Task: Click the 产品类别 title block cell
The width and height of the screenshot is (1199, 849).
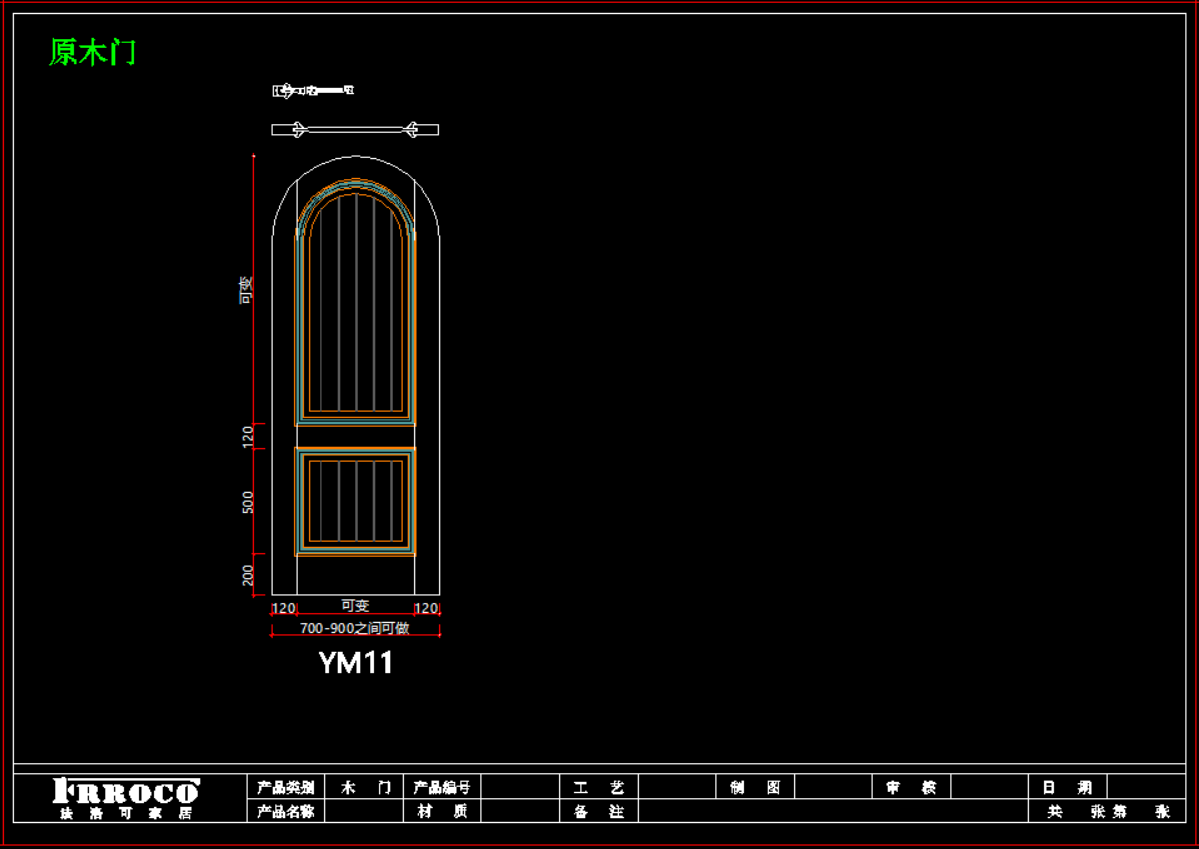Action: click(x=285, y=787)
